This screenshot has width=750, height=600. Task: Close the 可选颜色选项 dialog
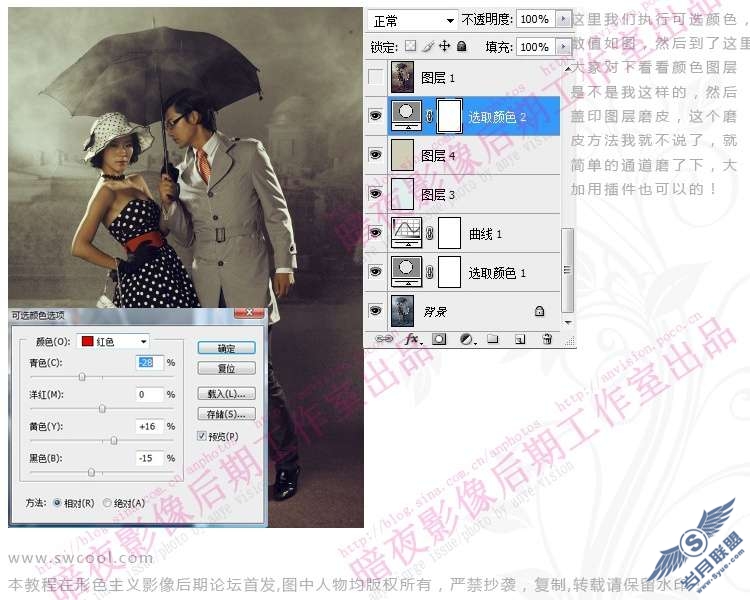click(x=249, y=313)
